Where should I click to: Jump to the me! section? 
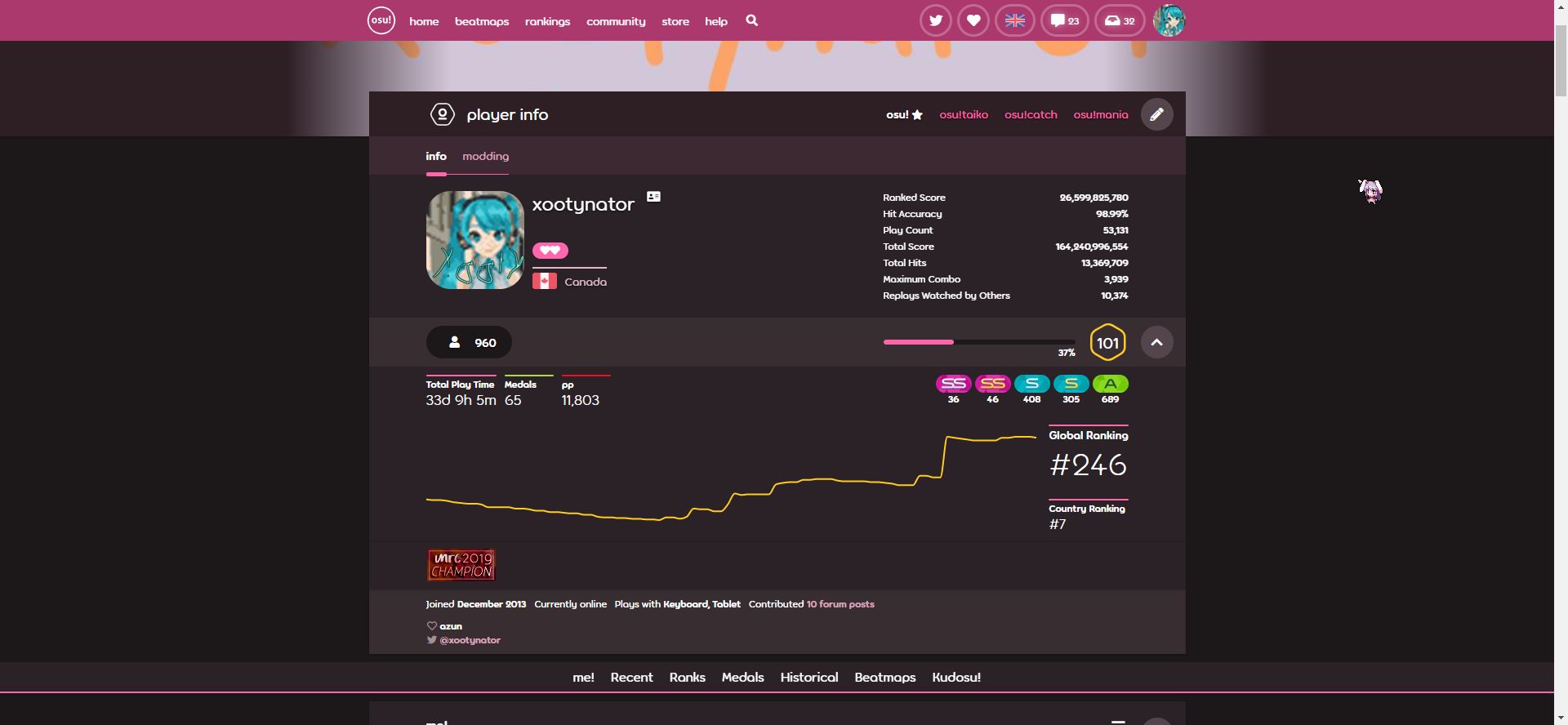[584, 677]
